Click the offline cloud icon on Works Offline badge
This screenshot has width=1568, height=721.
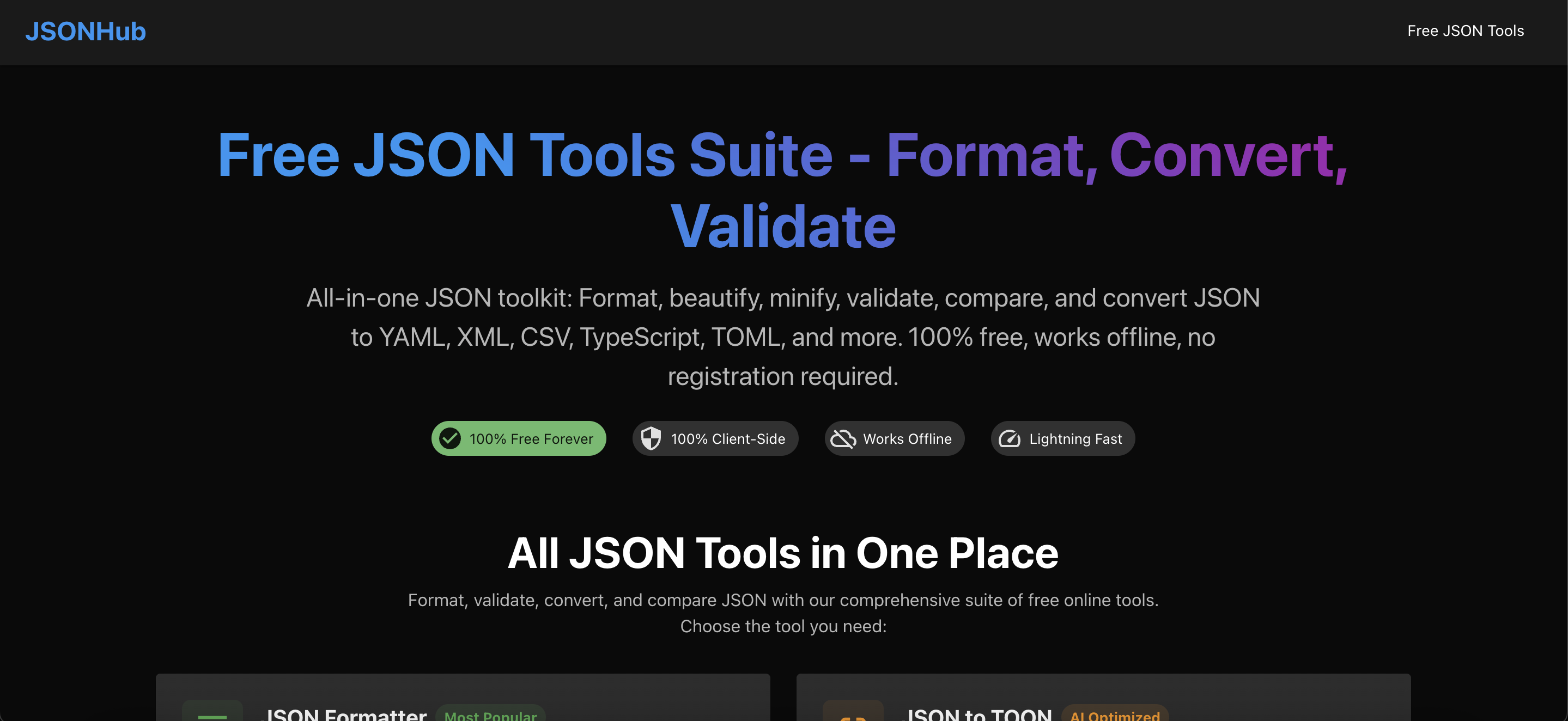click(842, 438)
